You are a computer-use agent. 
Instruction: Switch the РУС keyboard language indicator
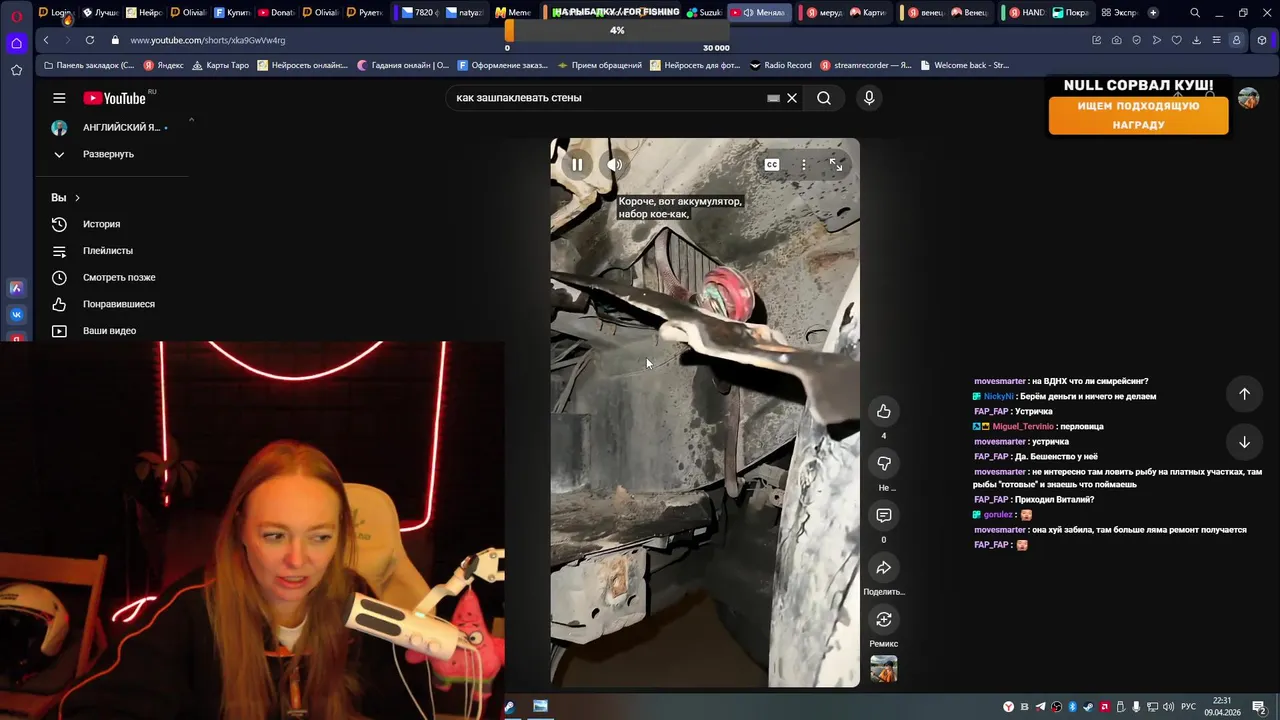pyautogui.click(x=1188, y=707)
